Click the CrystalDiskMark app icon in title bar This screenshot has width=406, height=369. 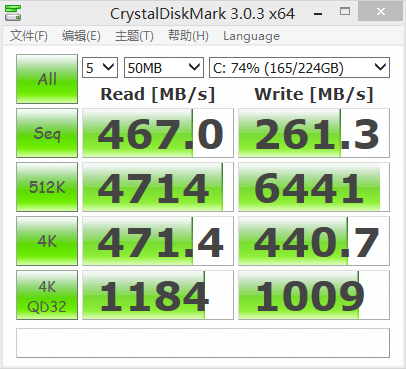pyautogui.click(x=13, y=13)
